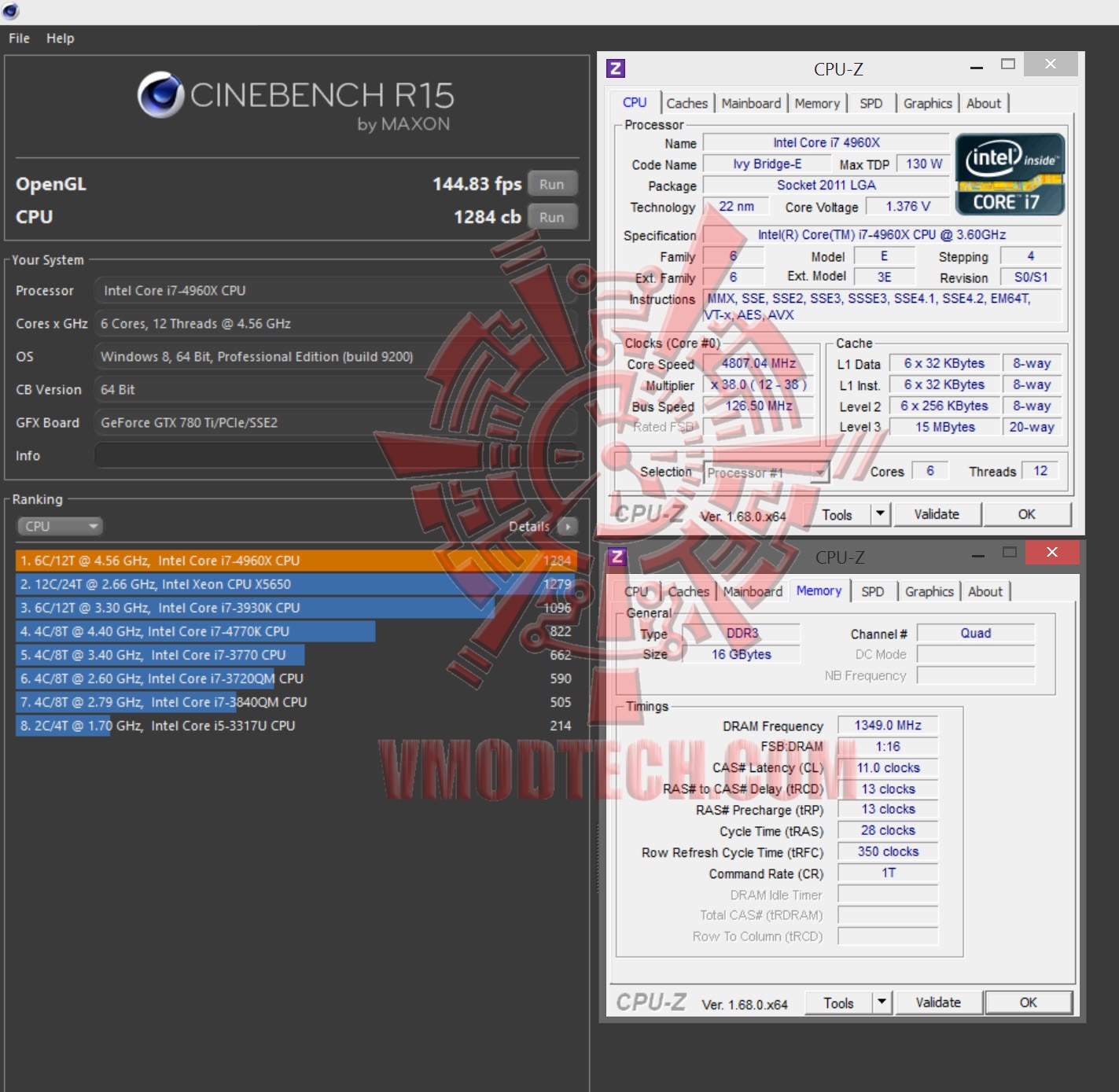Select the Intel Core i7-4960X ranking row
The width and height of the screenshot is (1119, 1092).
point(296,561)
